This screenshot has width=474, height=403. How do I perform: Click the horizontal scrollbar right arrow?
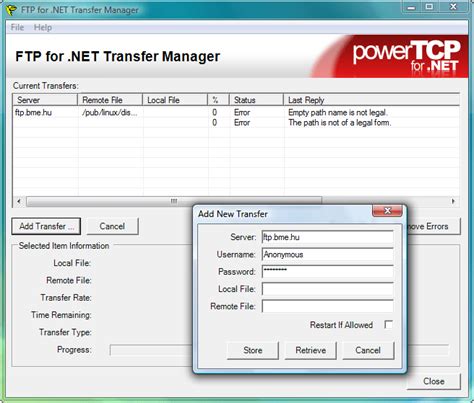453,201
